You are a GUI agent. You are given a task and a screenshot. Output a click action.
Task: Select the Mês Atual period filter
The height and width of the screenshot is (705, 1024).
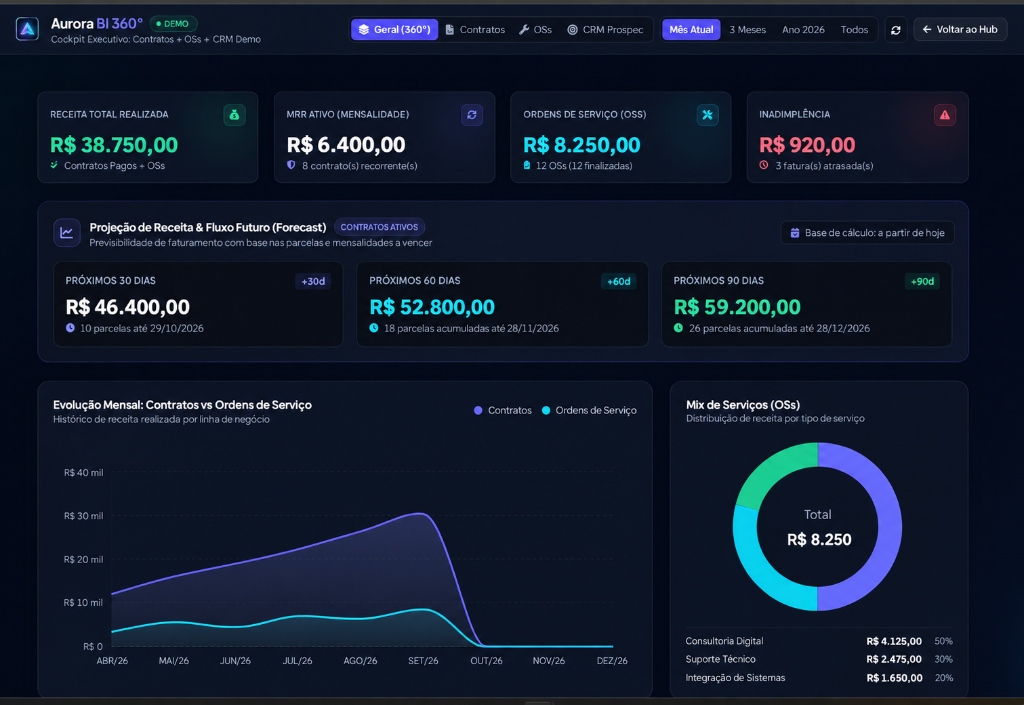(x=691, y=29)
